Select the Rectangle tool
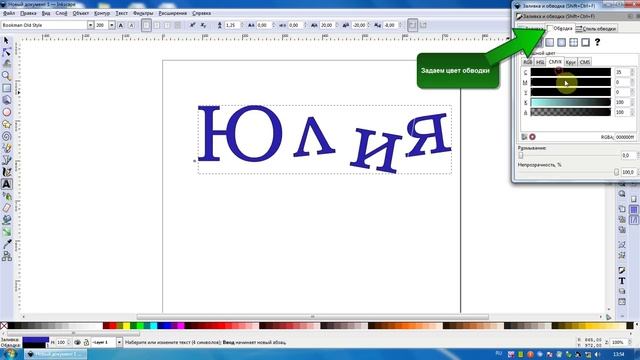Image resolution: width=640 pixels, height=360 pixels. (x=6, y=88)
